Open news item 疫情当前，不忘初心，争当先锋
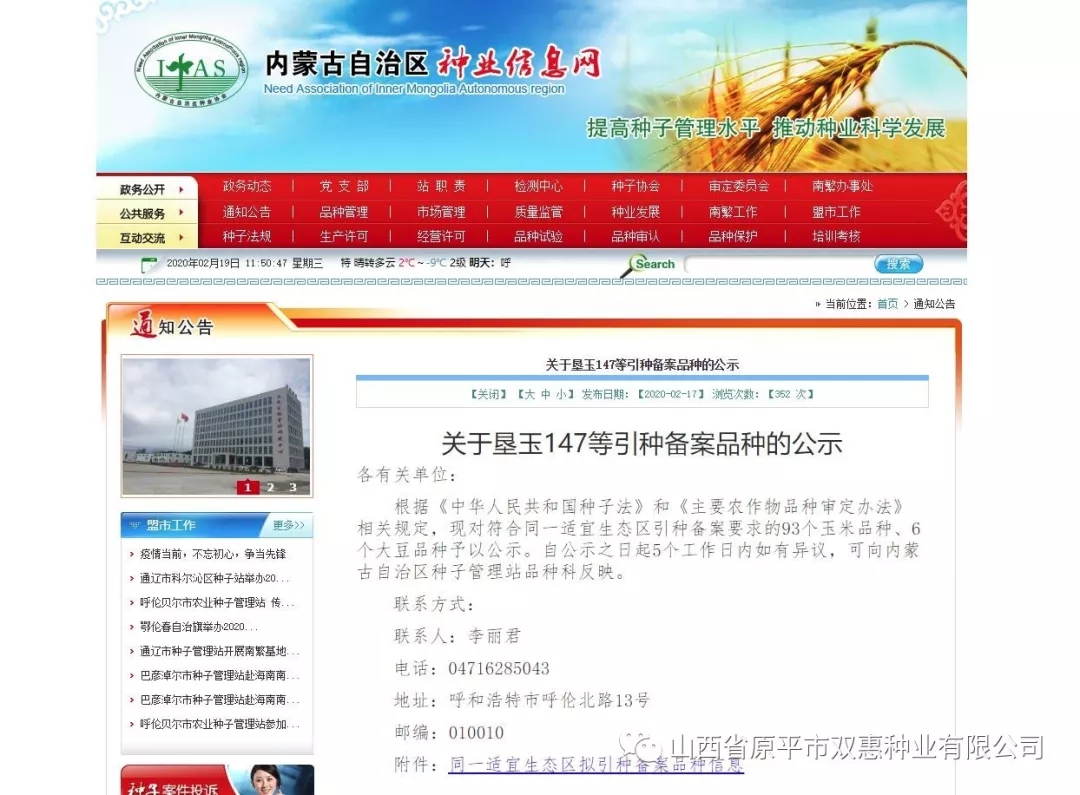1080x795 pixels. coord(212,554)
